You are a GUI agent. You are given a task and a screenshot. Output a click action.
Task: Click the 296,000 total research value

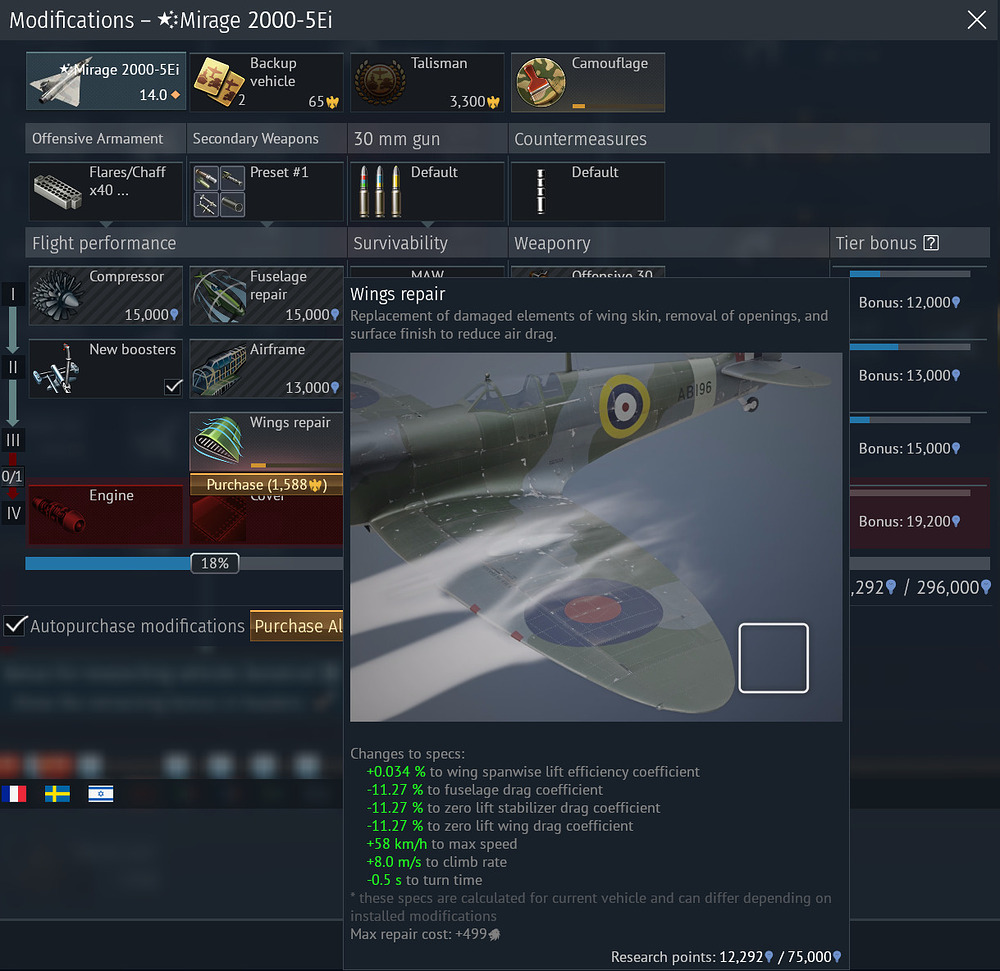[x=953, y=587]
